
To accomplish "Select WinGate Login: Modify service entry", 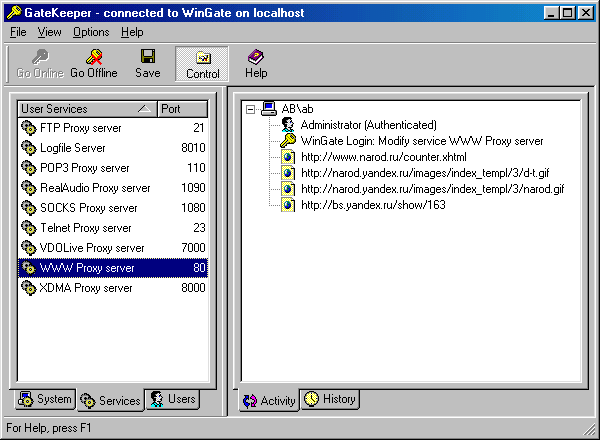I will tap(422, 141).
